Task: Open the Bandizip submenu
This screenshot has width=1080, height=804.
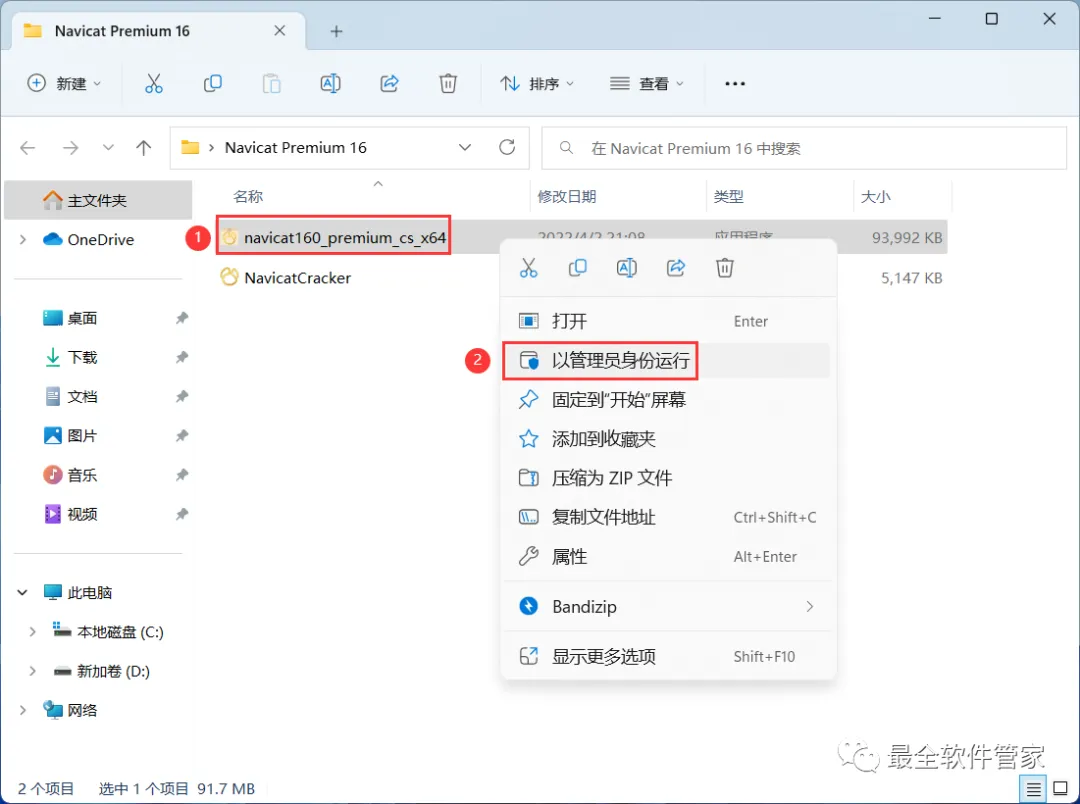Action: [x=667, y=607]
